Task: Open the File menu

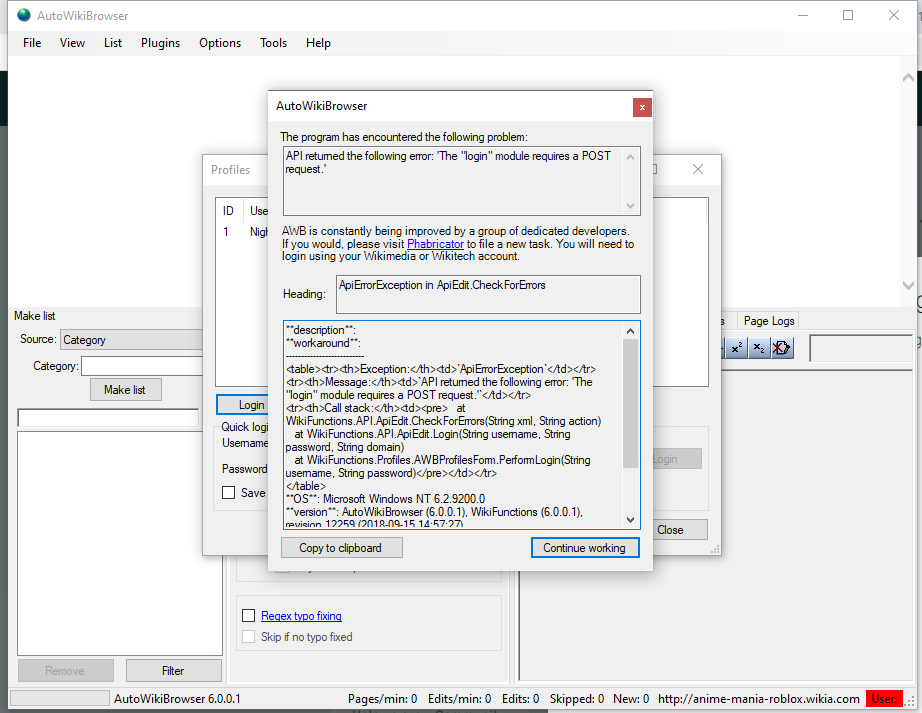Action: tap(32, 43)
